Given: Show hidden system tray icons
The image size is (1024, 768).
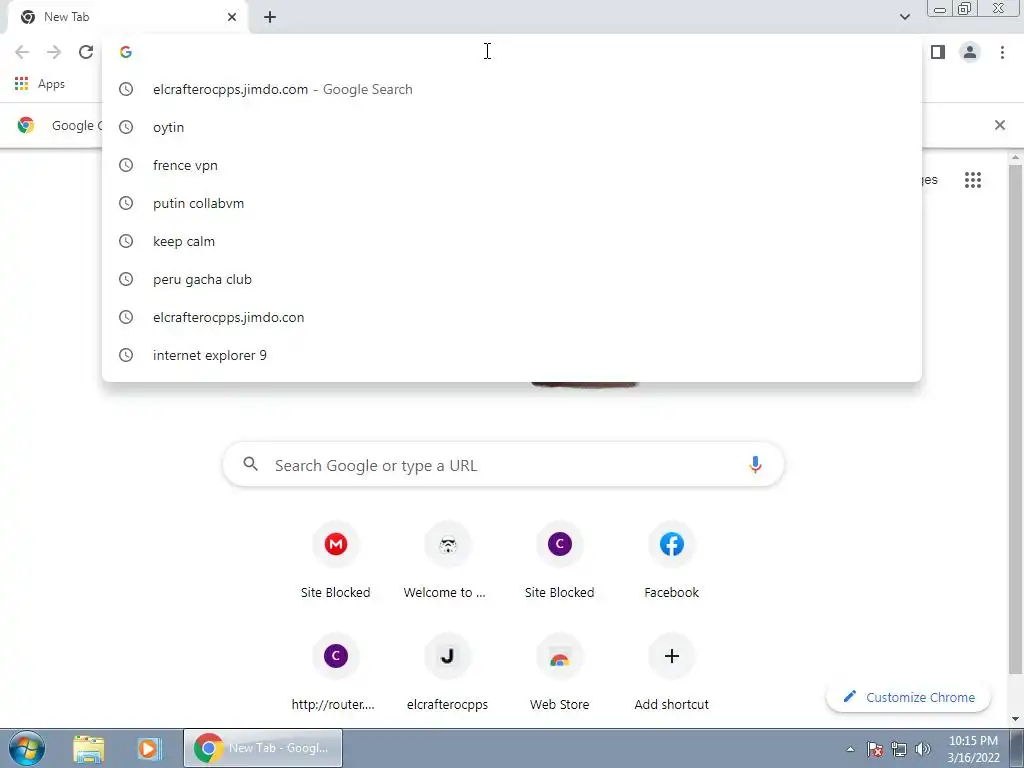Looking at the screenshot, I should 850,749.
